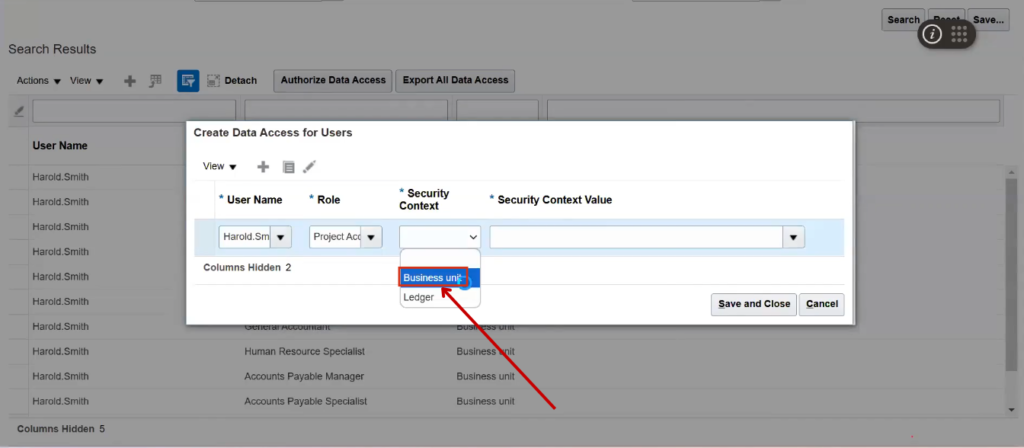The width and height of the screenshot is (1024, 448).
Task: Click the round info icon at top right
Action: click(x=932, y=34)
